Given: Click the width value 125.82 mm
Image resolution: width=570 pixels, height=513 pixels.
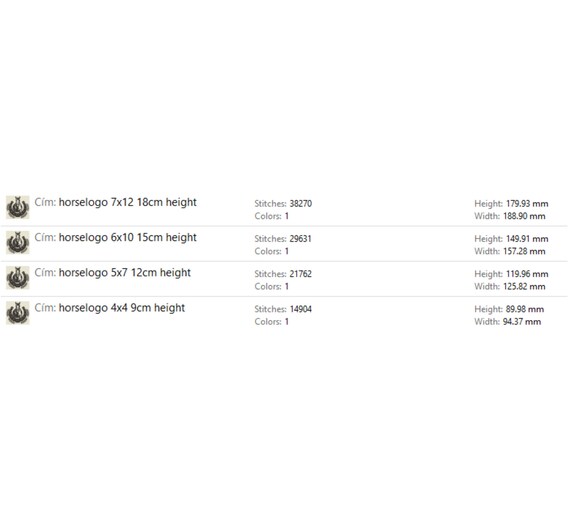Looking at the screenshot, I should (x=524, y=286).
